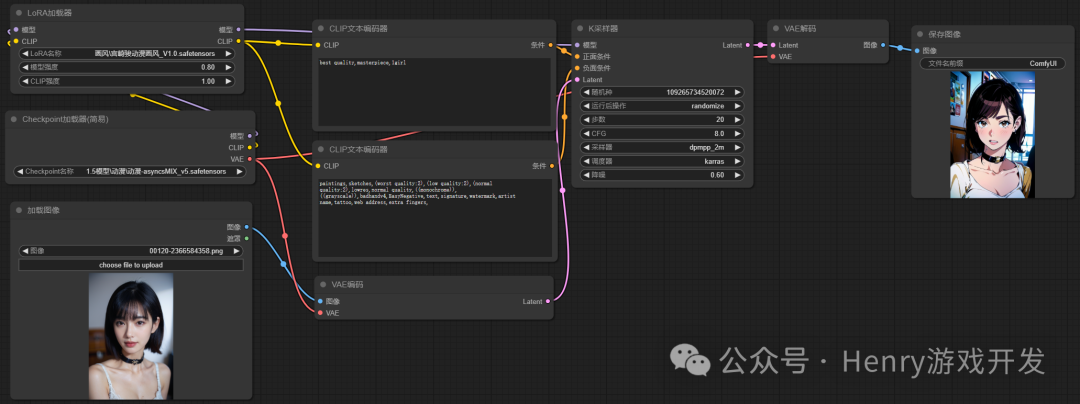
Task: Edit the 文件名前缀 field showing ComfyUI
Action: (992, 63)
